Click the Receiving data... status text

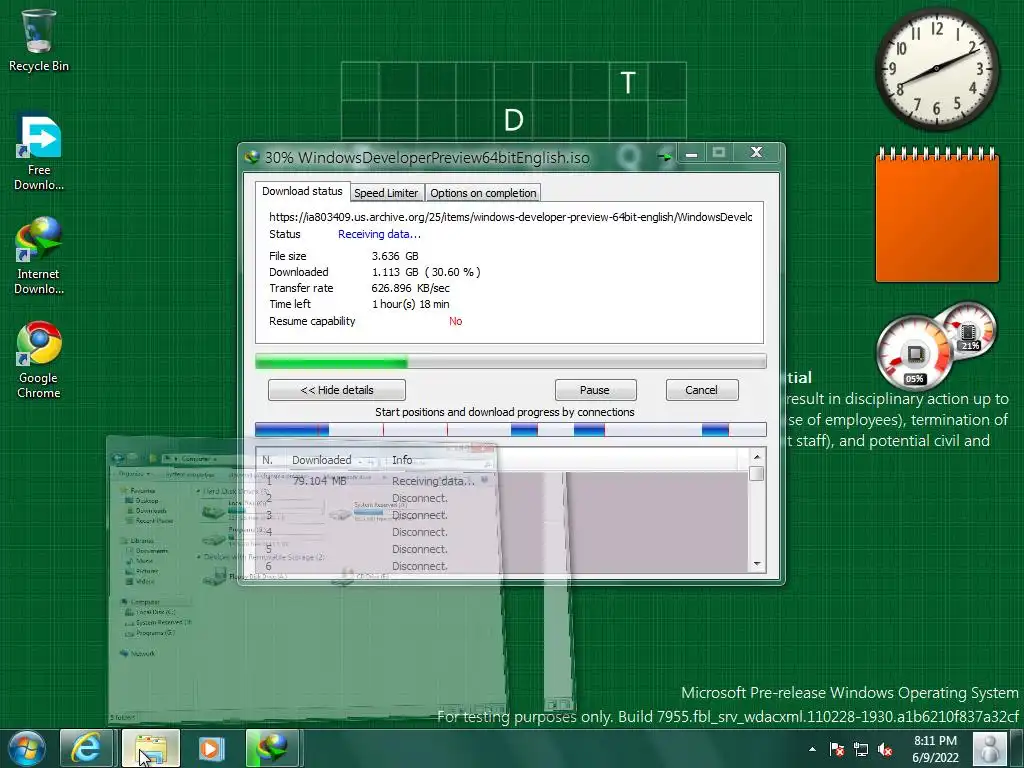[x=379, y=234]
